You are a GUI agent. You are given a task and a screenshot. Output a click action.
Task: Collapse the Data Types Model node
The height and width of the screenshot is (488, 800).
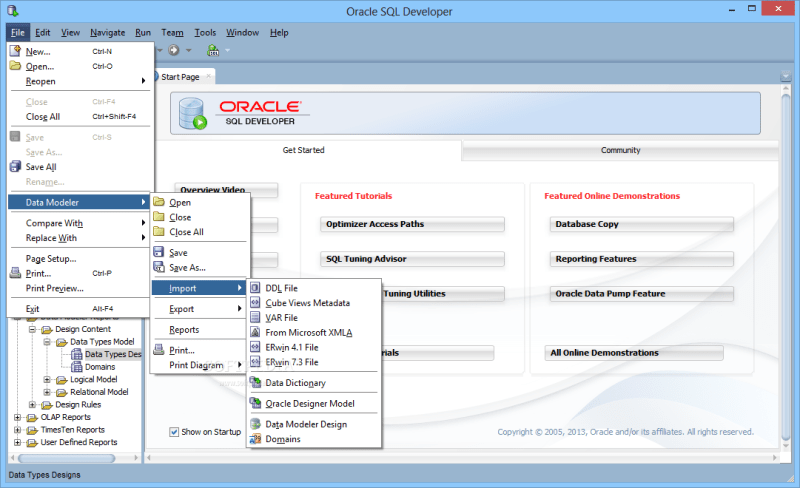[47, 342]
